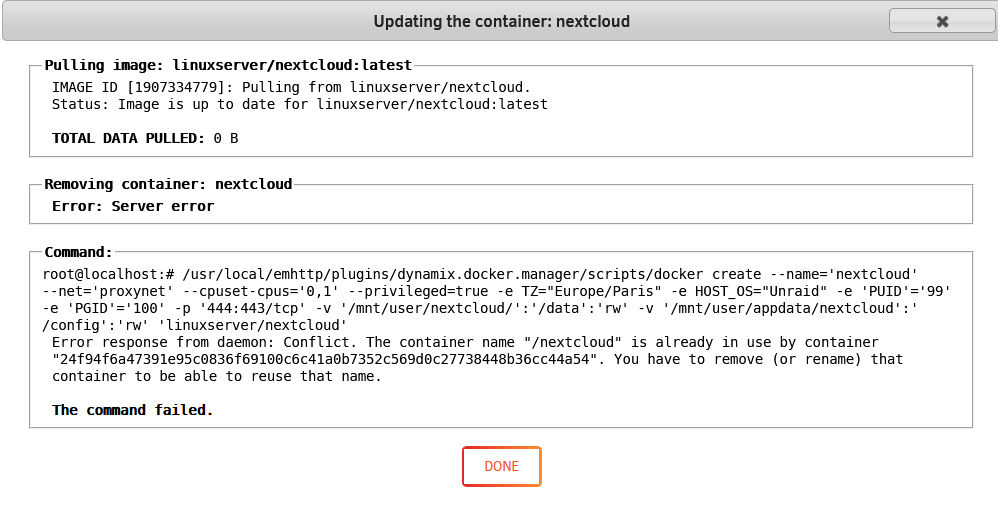
Task: Click the line containing --net='proxynet'
Action: click(497, 292)
